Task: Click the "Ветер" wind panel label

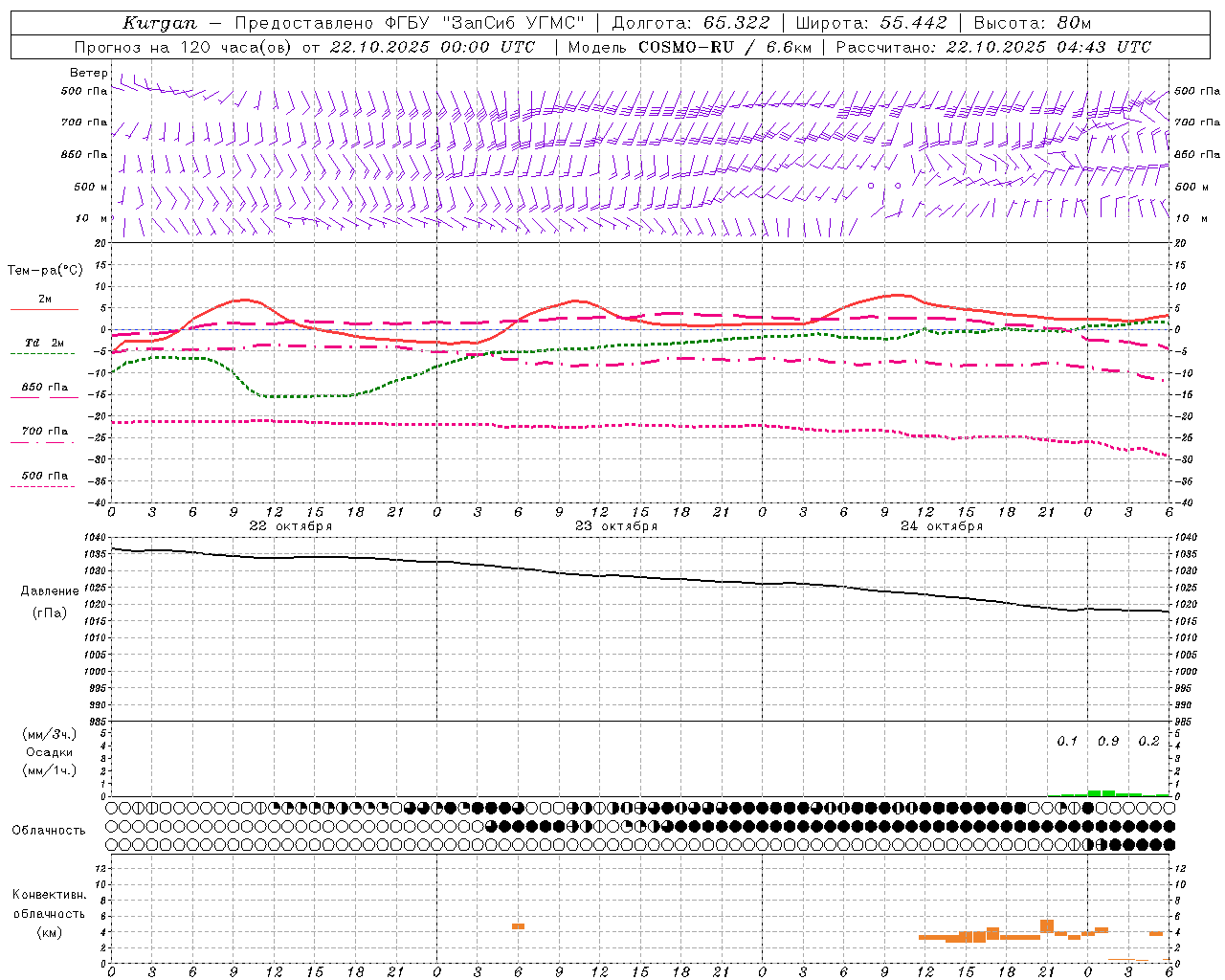Action: tap(89, 73)
